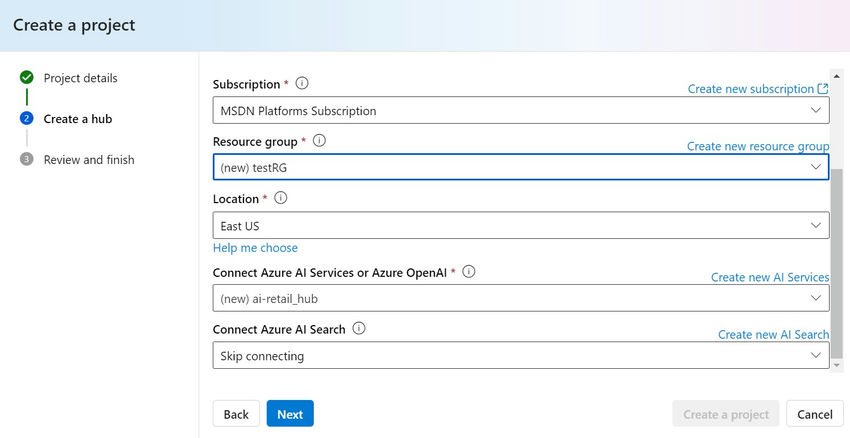Open the Location dropdown showing East US
The width and height of the screenshot is (850, 438).
tap(520, 226)
